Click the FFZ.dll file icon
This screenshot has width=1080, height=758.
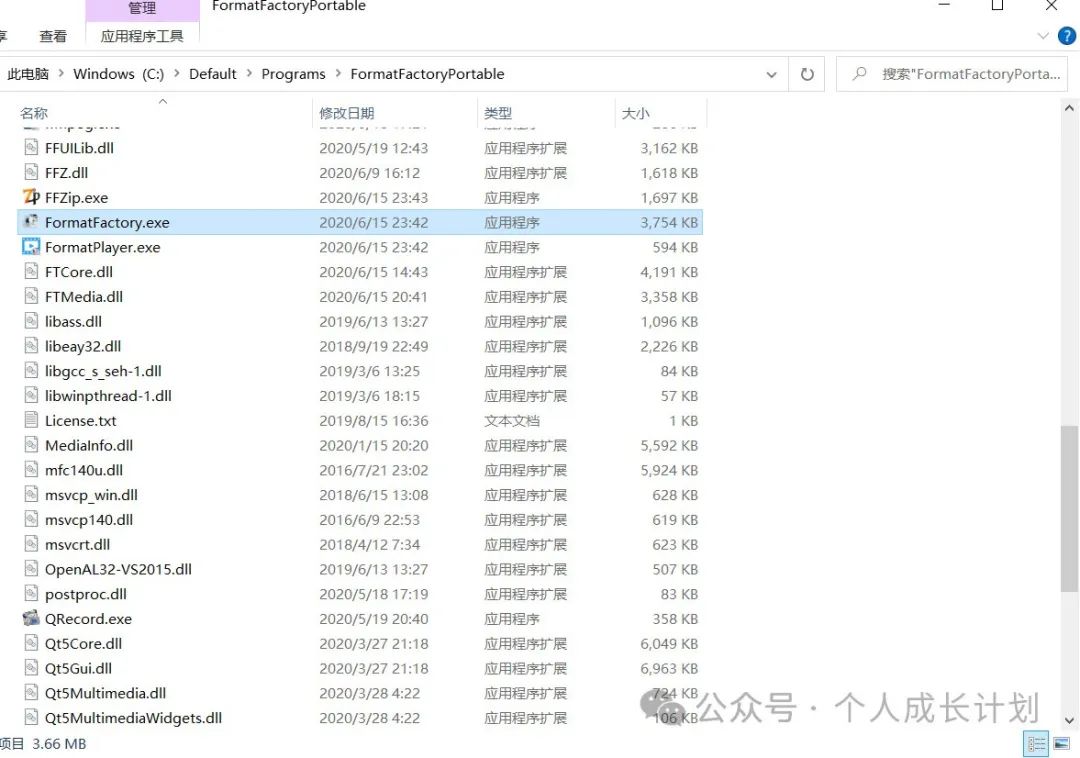click(x=31, y=172)
